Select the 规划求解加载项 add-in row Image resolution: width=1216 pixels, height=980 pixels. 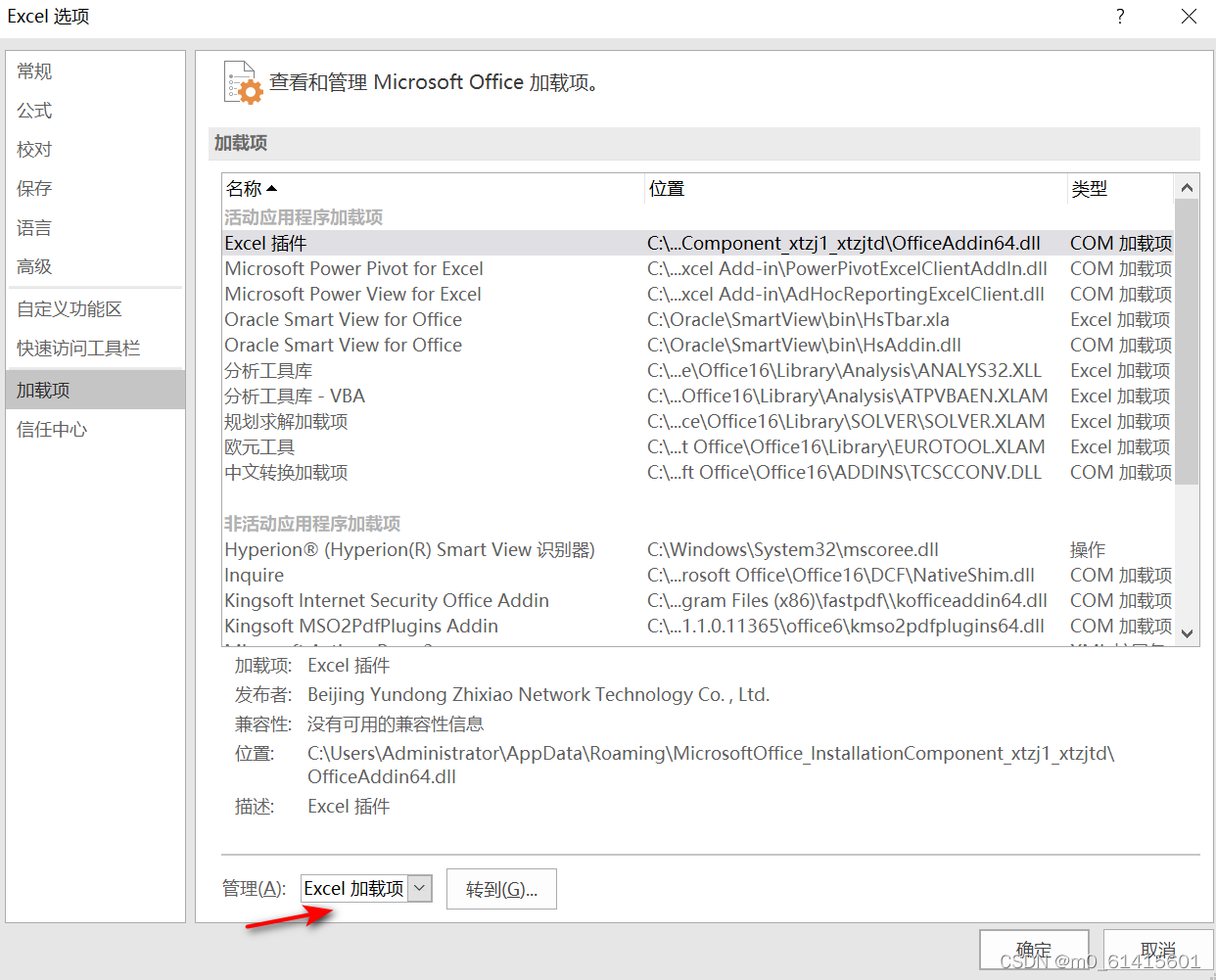click(284, 421)
